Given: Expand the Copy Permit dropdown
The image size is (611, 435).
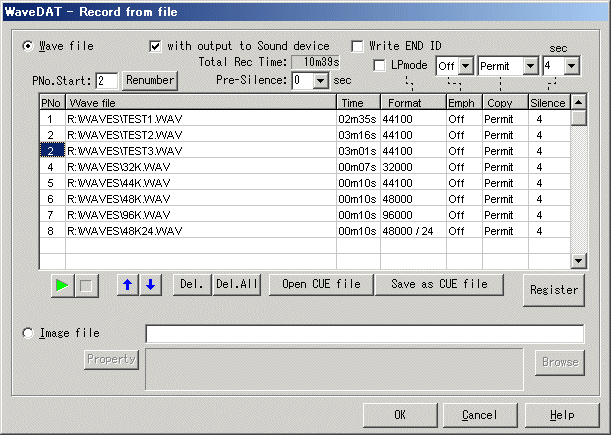Looking at the screenshot, I should tap(531, 66).
